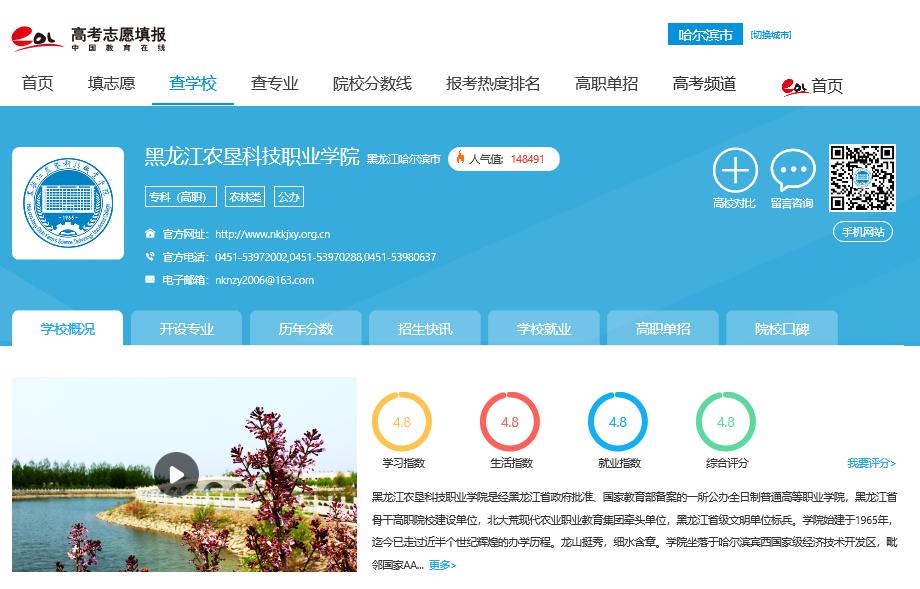Viewport: 920px width, 589px height.
Task: Click the 就业指数 4.8 rating circle
Action: coord(618,422)
